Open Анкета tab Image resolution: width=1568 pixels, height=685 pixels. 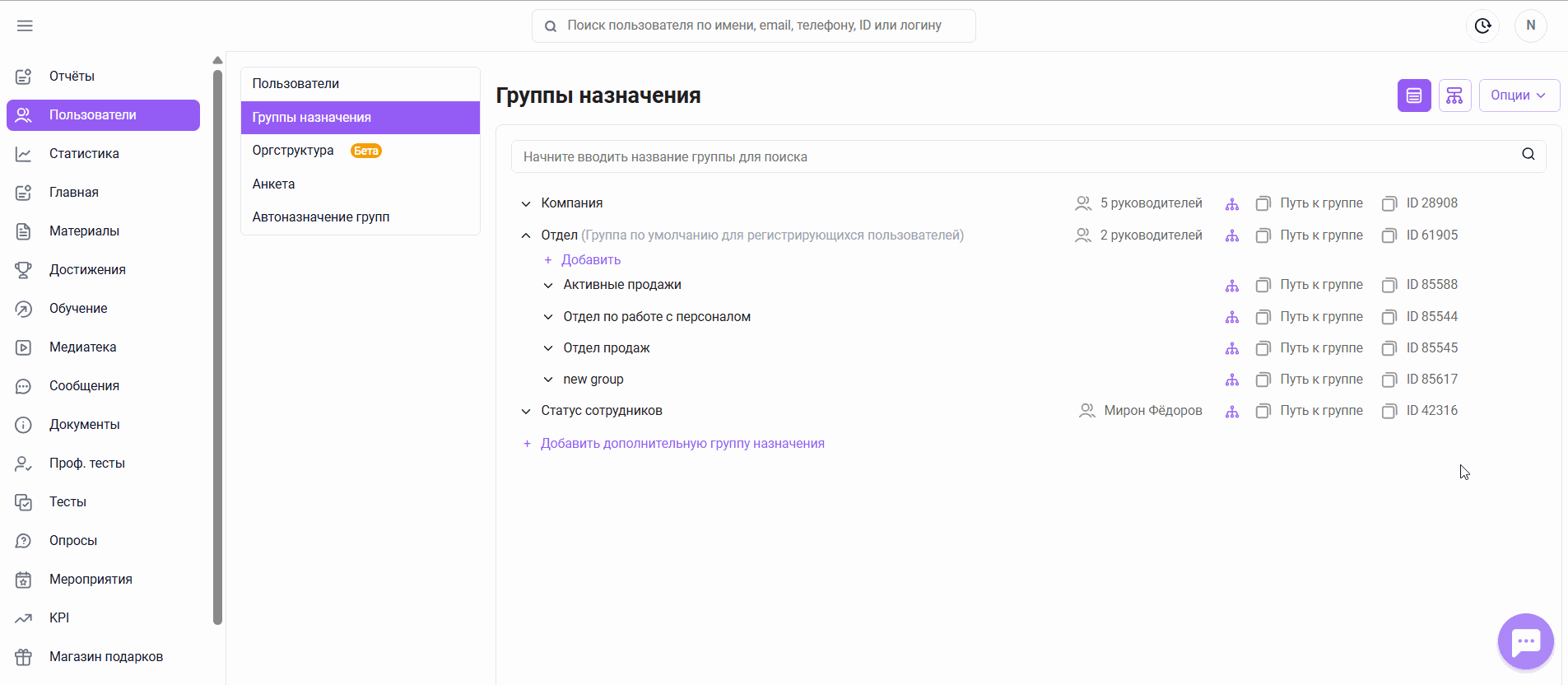(x=361, y=184)
